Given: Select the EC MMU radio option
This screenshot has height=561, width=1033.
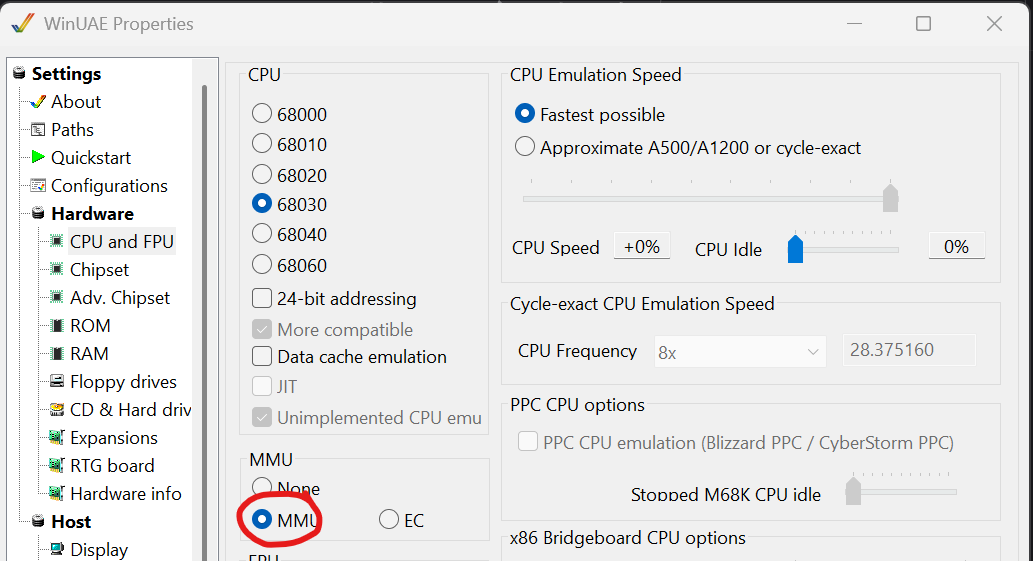Looking at the screenshot, I should coord(389,520).
